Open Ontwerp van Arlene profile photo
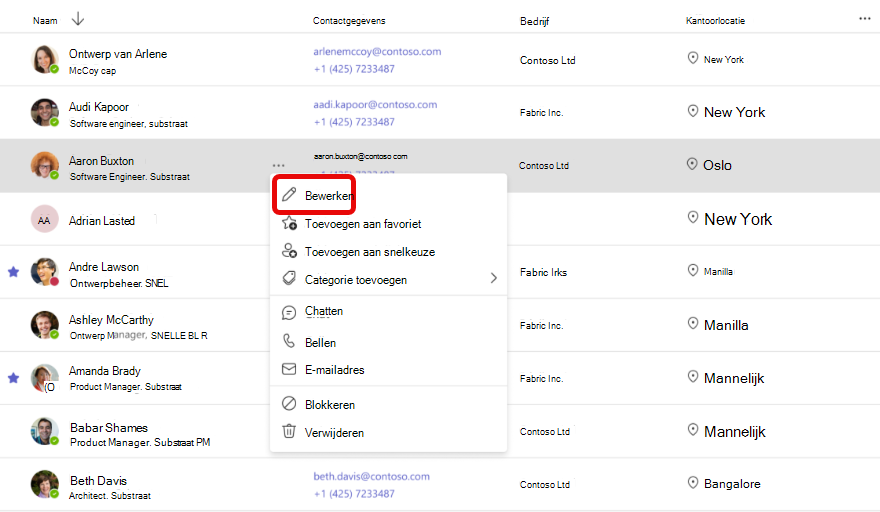This screenshot has height=512, width=880. pos(44,60)
